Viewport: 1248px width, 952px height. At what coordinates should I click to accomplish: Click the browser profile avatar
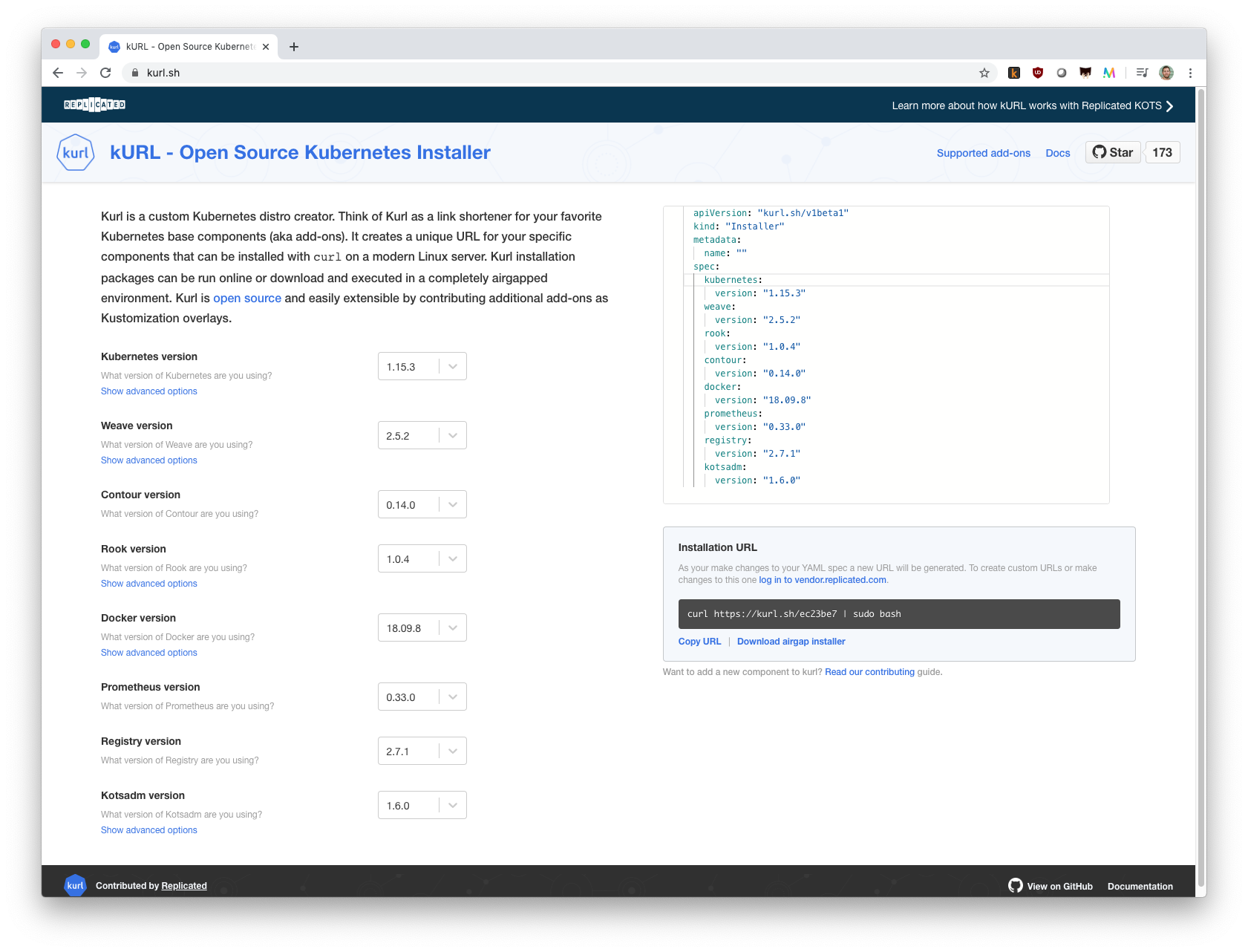click(1166, 73)
